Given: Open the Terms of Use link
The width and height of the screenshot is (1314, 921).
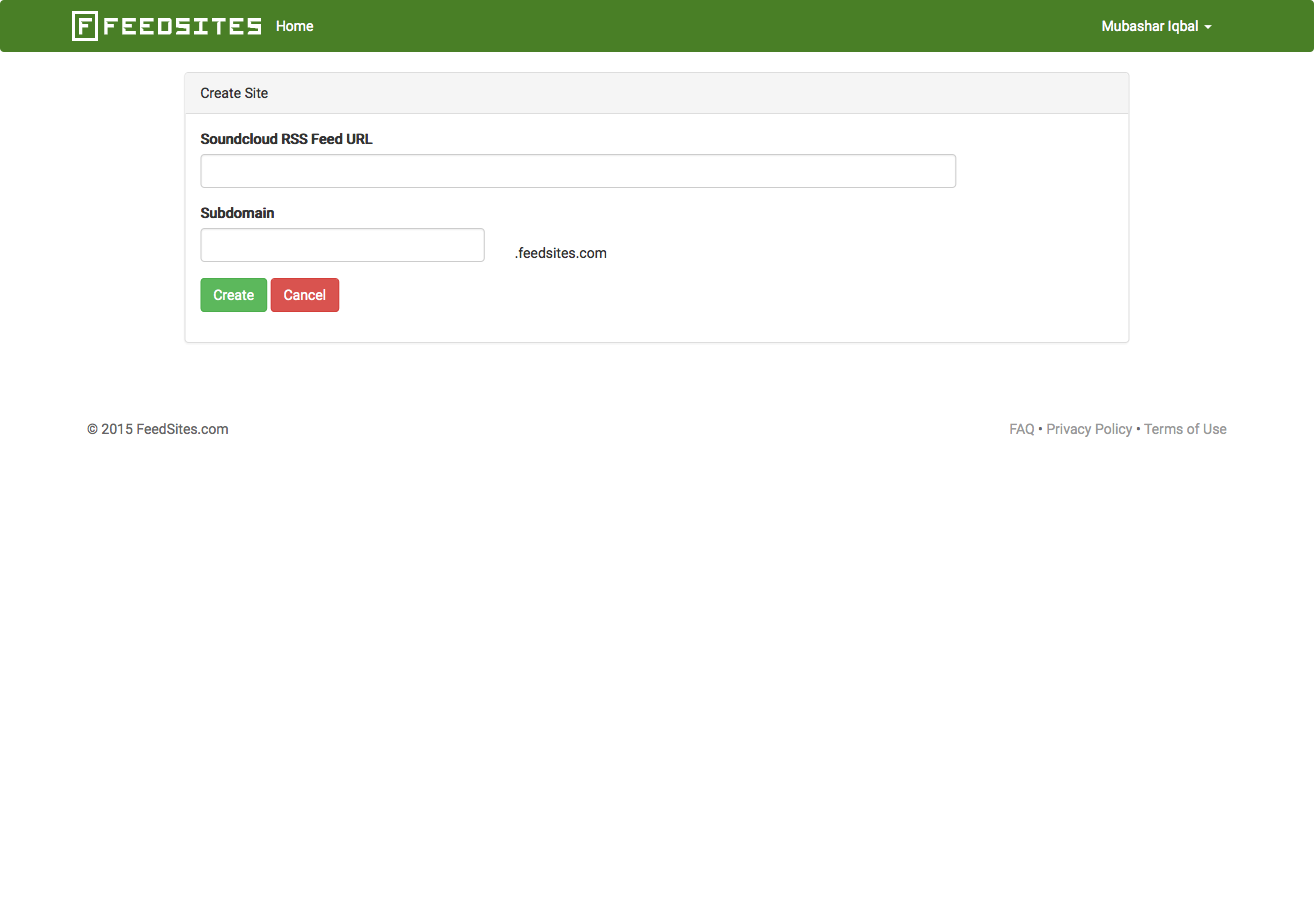Looking at the screenshot, I should coord(1185,428).
